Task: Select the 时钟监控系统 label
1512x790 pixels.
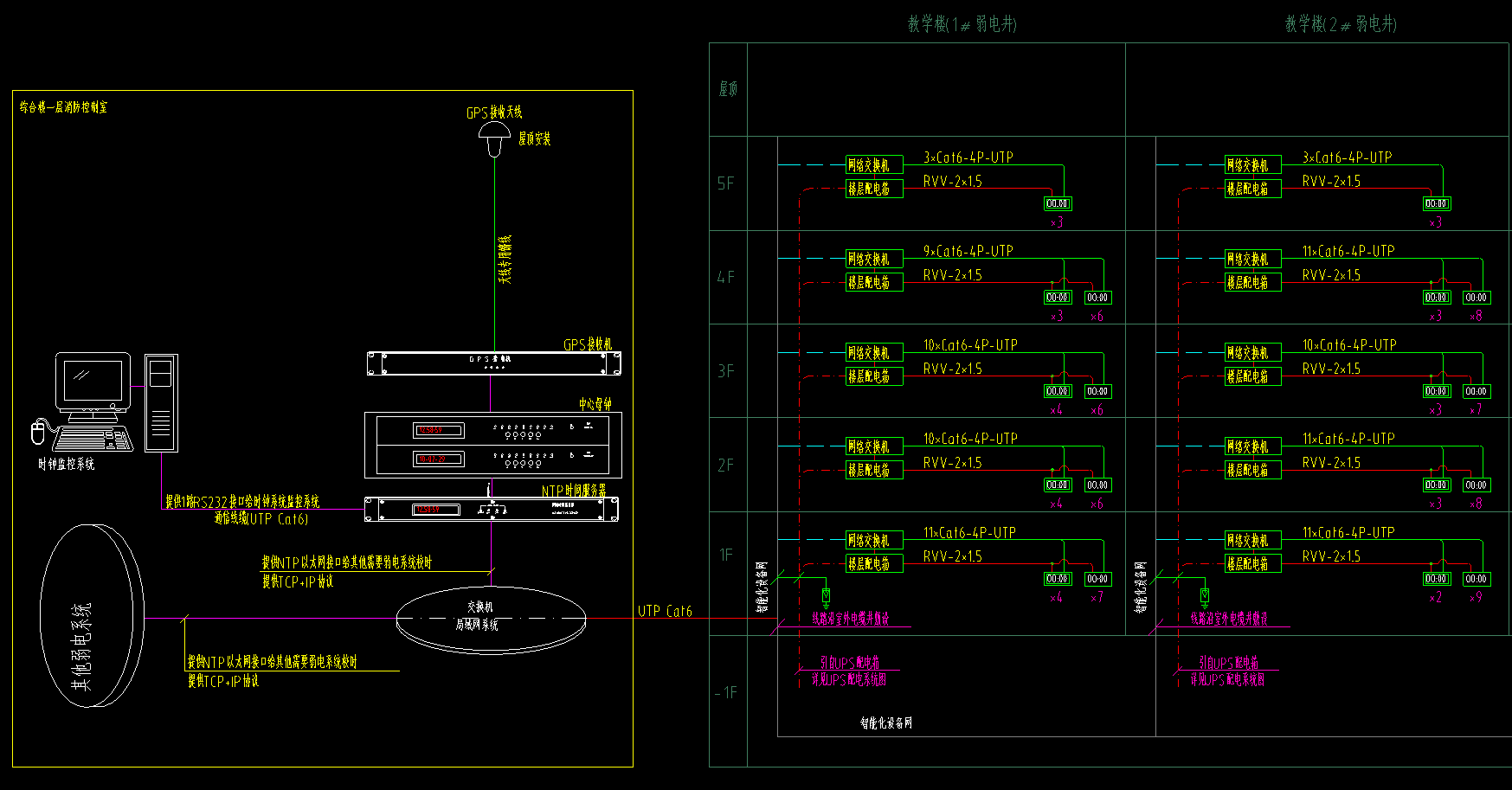Action: tap(67, 465)
